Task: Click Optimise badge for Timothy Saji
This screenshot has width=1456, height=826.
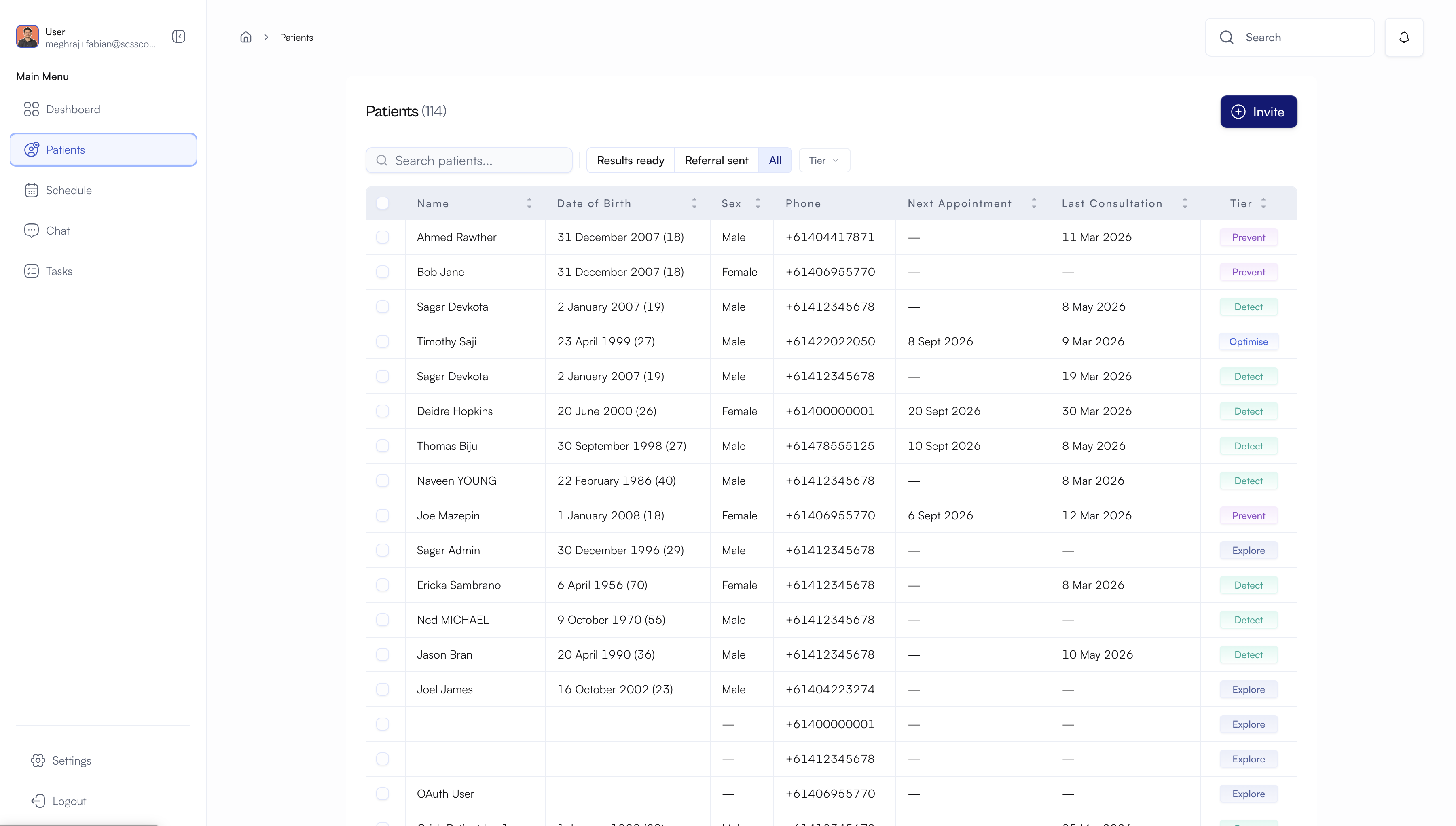Action: (1249, 341)
